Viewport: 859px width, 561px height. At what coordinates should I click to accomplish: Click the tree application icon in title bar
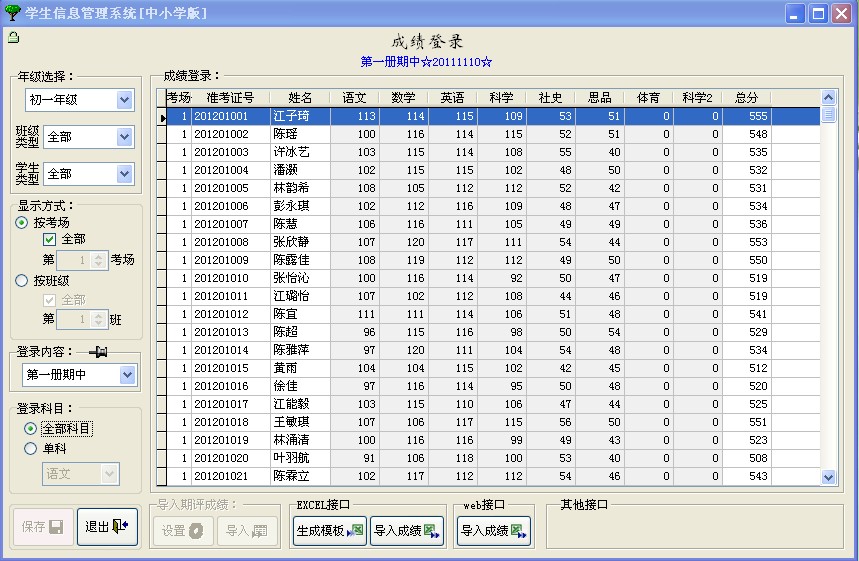click(x=12, y=13)
